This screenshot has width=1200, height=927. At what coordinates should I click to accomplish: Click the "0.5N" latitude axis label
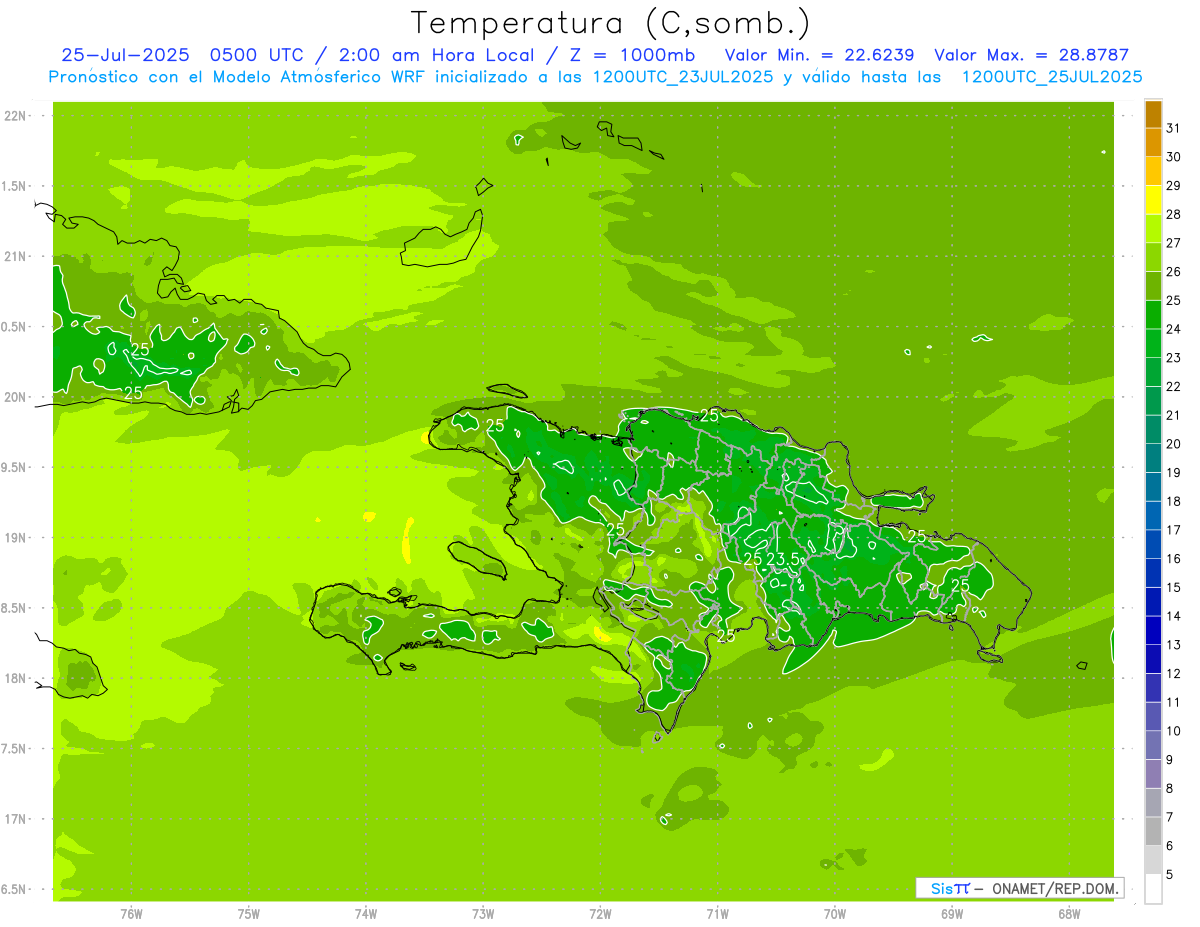tap(15, 327)
